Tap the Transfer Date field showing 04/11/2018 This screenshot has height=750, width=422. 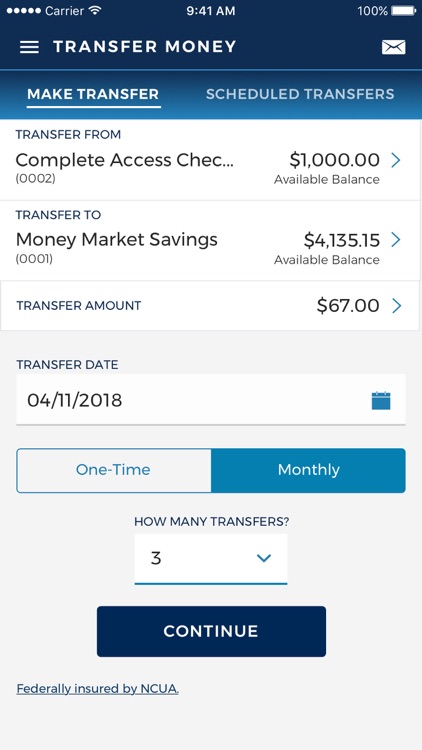tap(211, 399)
